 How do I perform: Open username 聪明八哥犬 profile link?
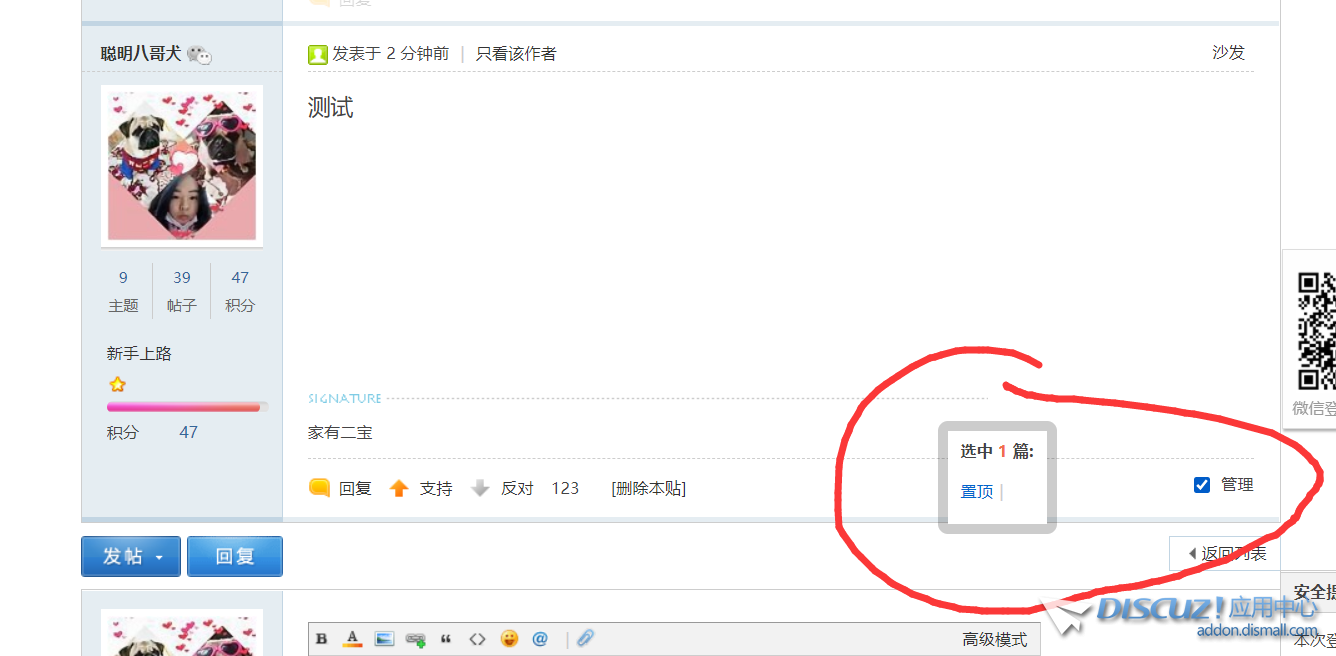coord(141,54)
